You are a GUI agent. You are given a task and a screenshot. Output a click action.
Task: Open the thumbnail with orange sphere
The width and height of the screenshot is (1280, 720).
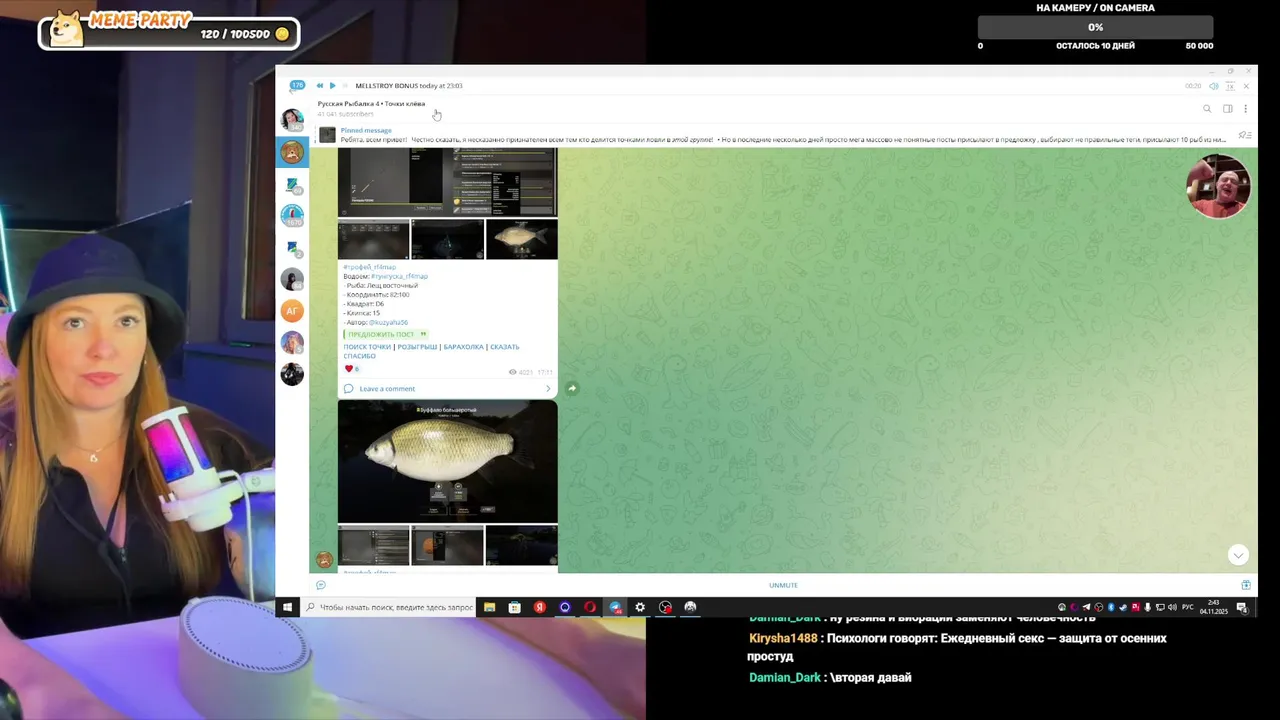pyautogui.click(x=447, y=546)
